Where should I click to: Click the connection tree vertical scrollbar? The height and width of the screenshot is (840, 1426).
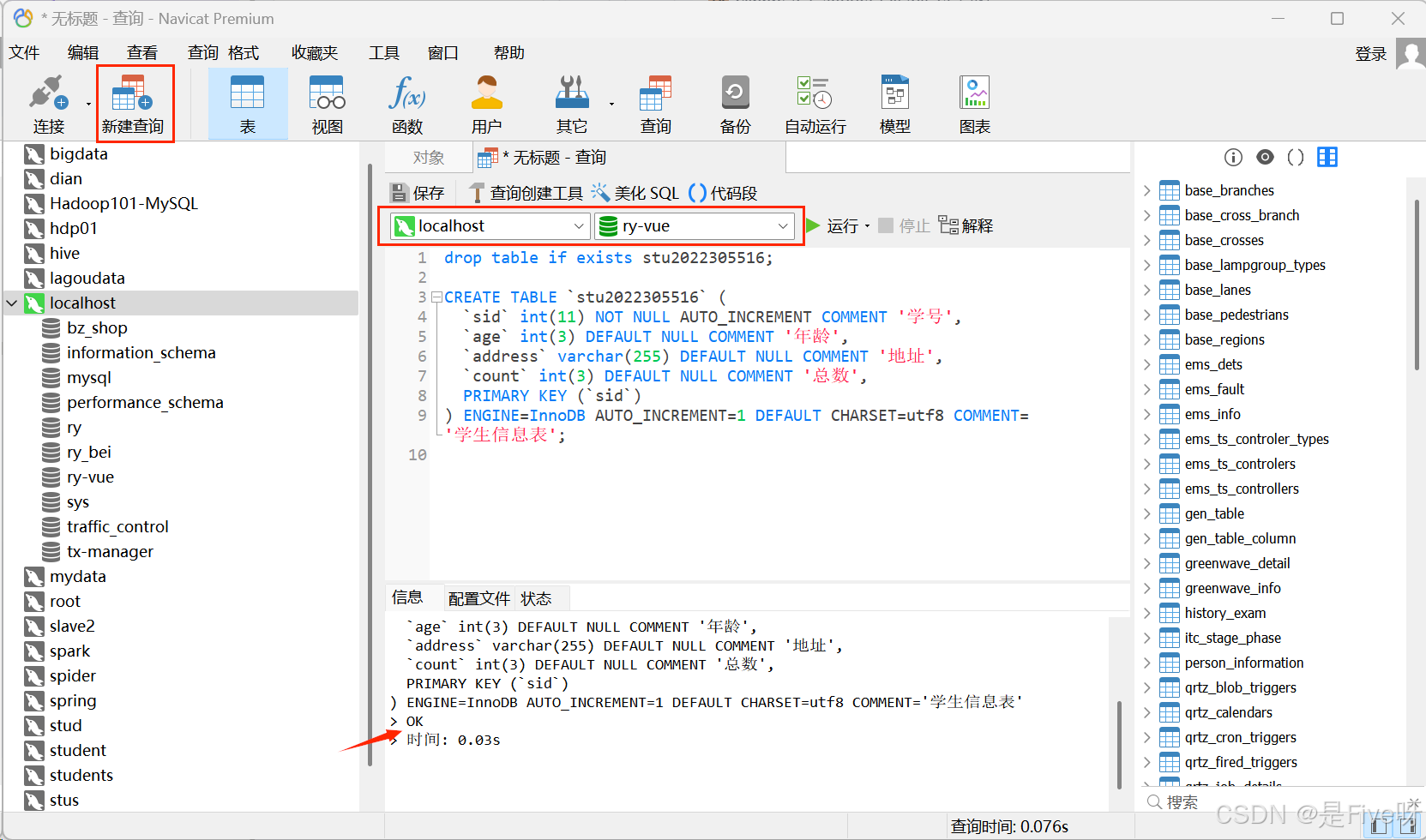(370, 463)
